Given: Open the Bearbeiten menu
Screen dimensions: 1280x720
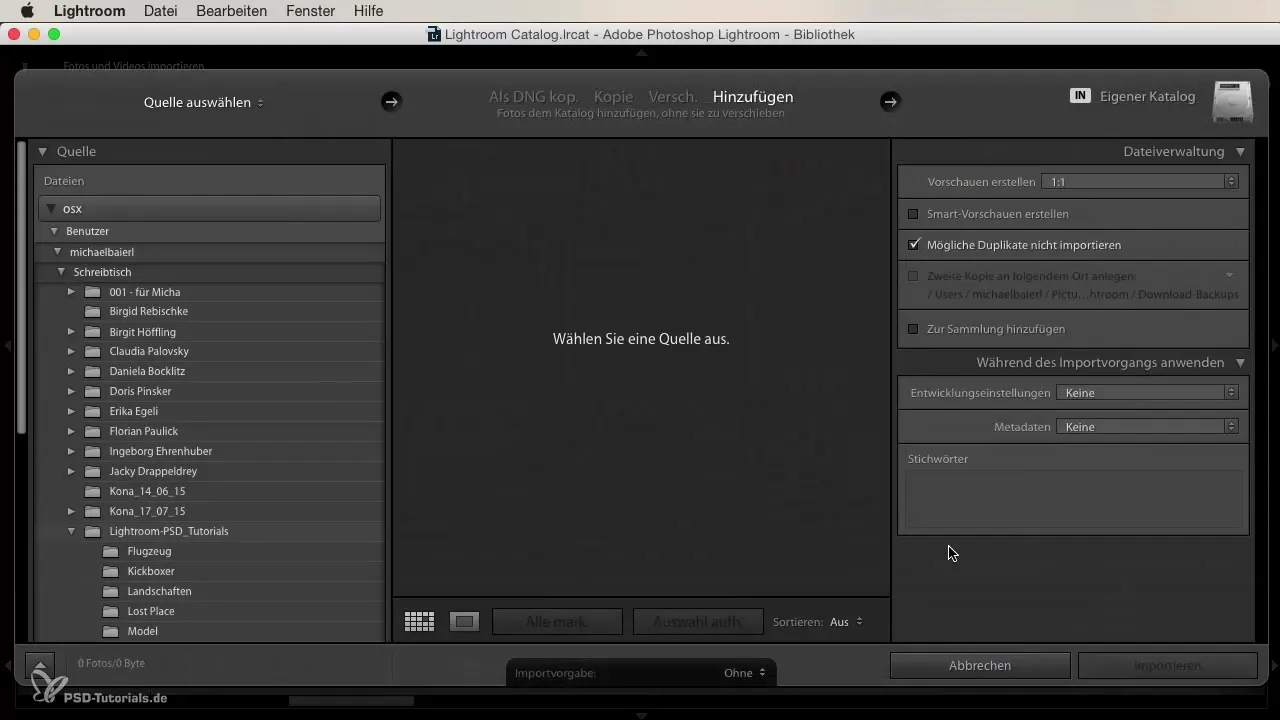Looking at the screenshot, I should click(233, 11).
